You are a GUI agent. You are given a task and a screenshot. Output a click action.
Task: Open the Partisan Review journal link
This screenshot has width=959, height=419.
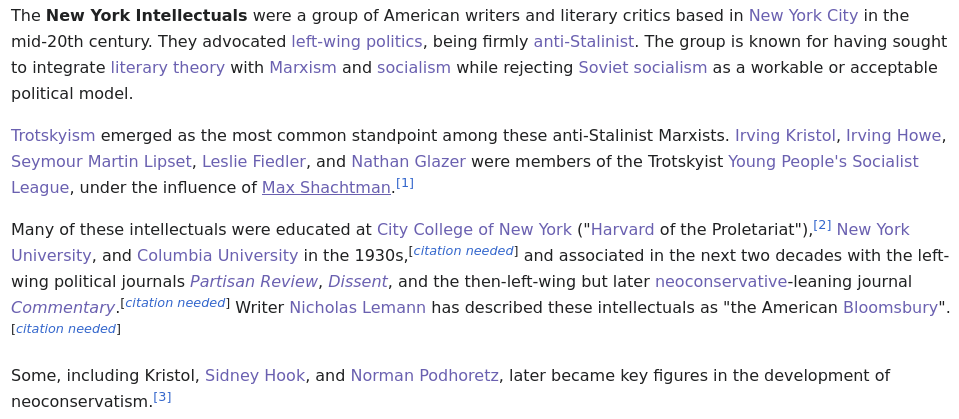(x=254, y=282)
